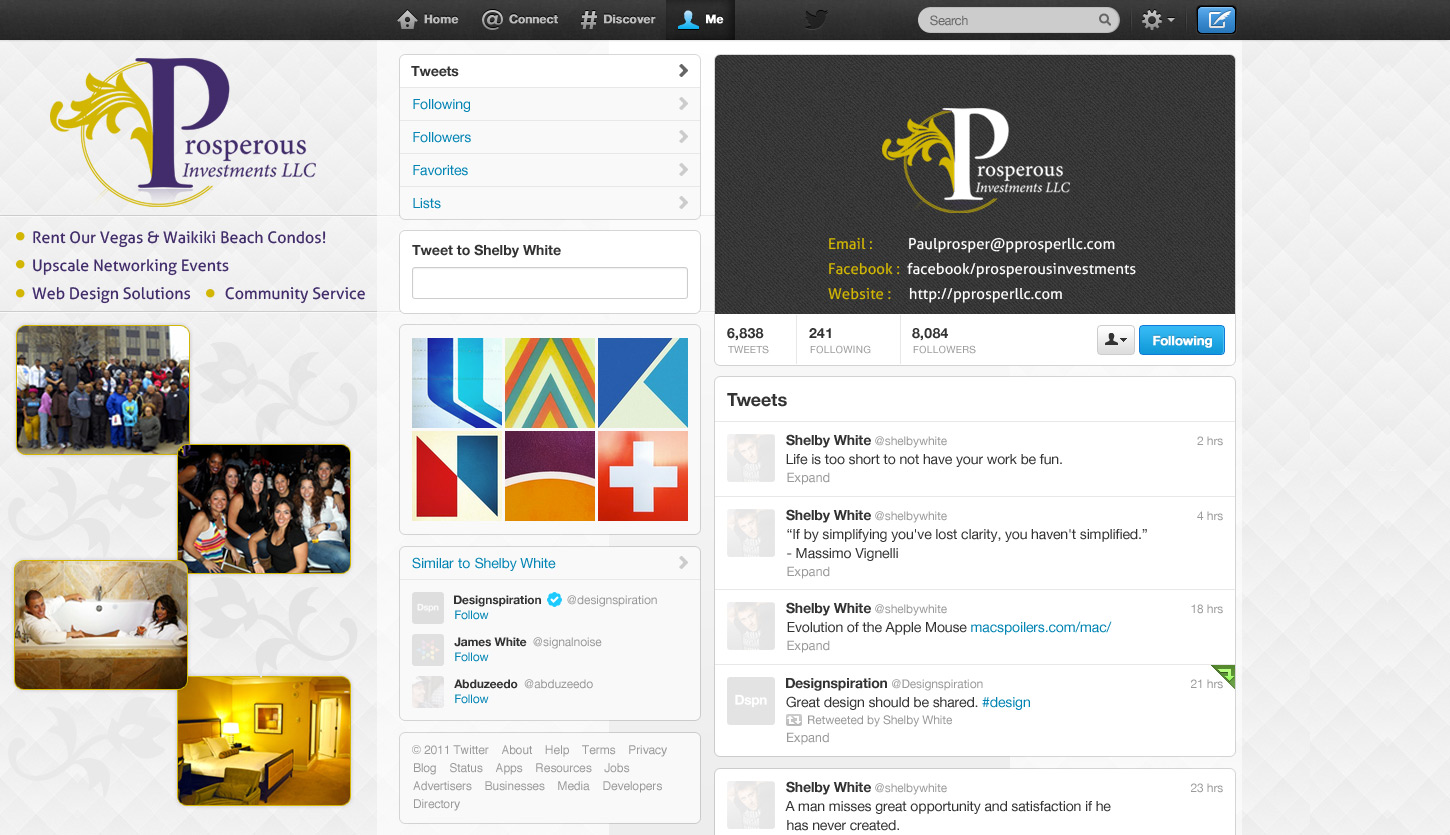Toggle the blue Following button

(x=1182, y=340)
